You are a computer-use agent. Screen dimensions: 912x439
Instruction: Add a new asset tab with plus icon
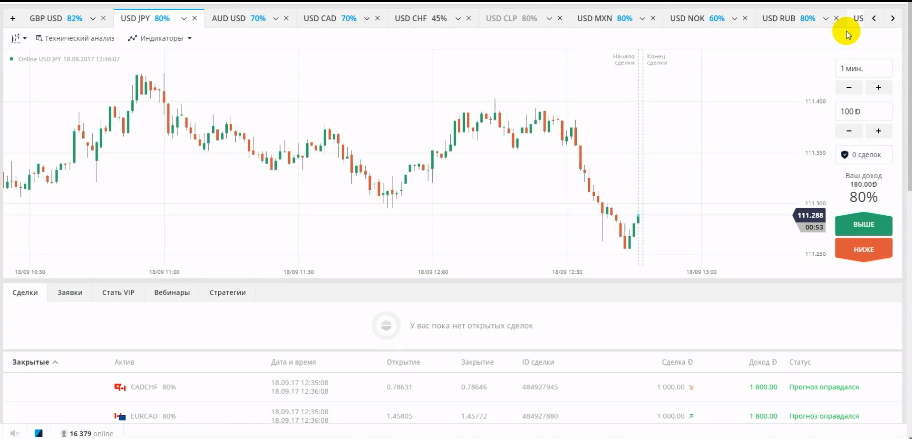click(12, 18)
